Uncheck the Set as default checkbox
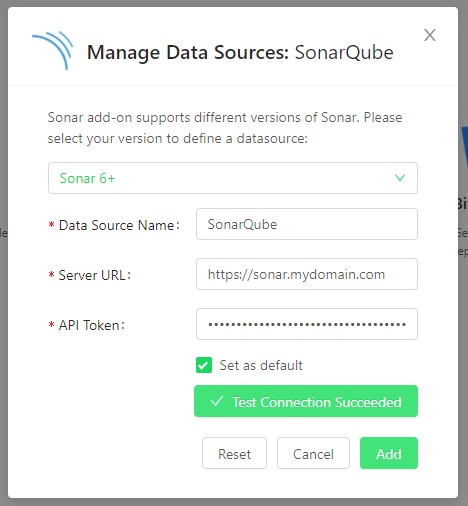This screenshot has width=468, height=506. (x=204, y=365)
